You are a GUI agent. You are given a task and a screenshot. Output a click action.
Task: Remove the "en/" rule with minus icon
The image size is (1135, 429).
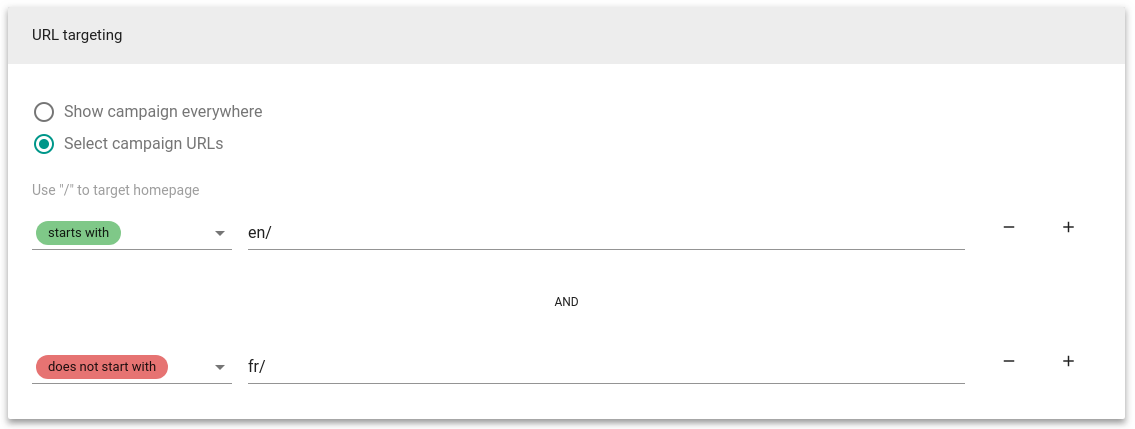(1008, 227)
